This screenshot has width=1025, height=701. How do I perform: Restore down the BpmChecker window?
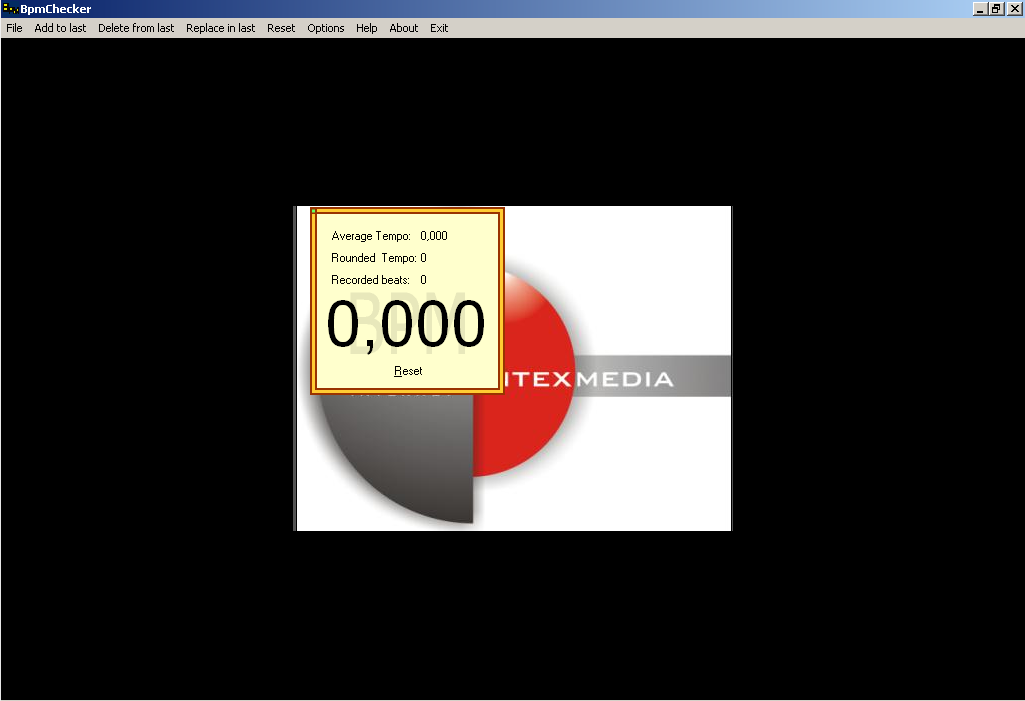tap(996, 9)
